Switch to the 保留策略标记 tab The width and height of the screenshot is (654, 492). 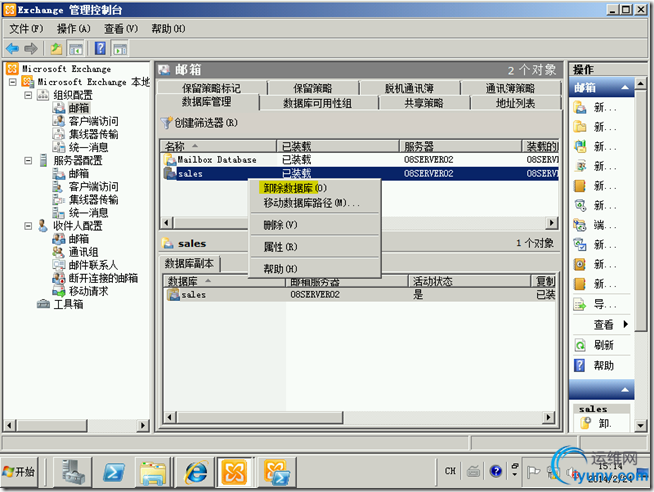[x=211, y=88]
